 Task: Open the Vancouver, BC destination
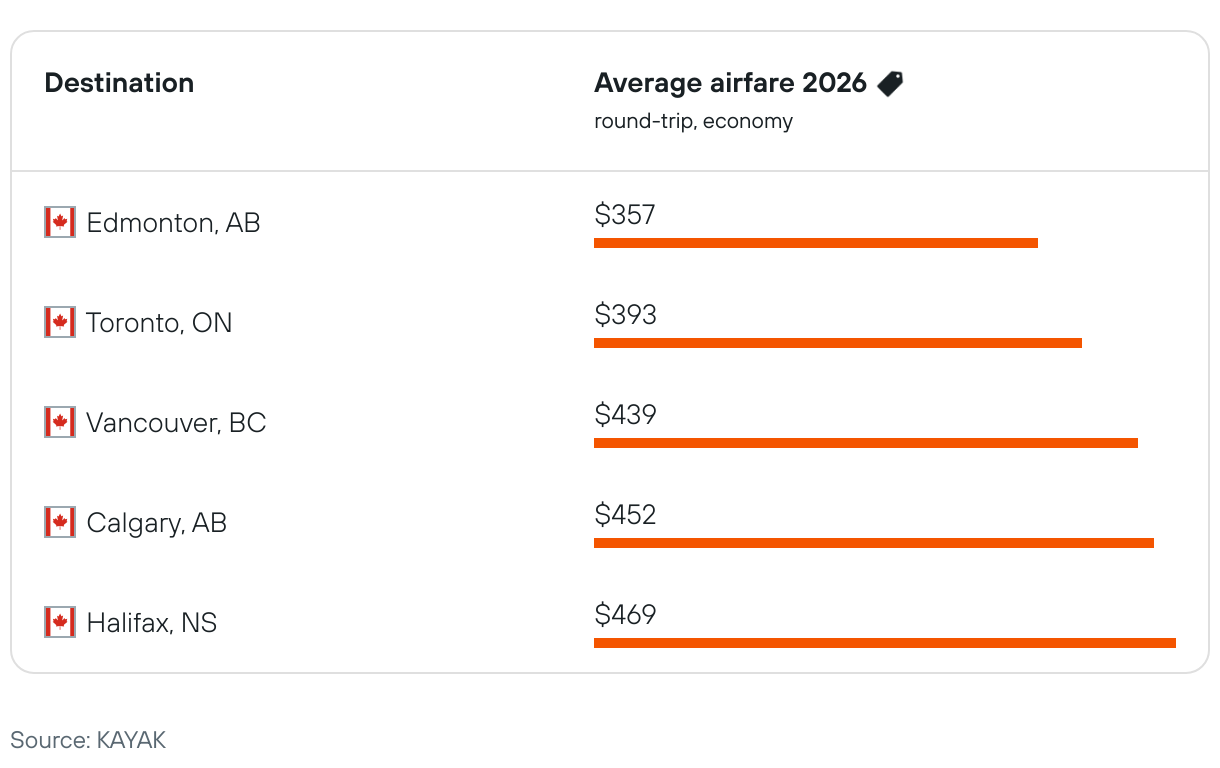coord(176,422)
